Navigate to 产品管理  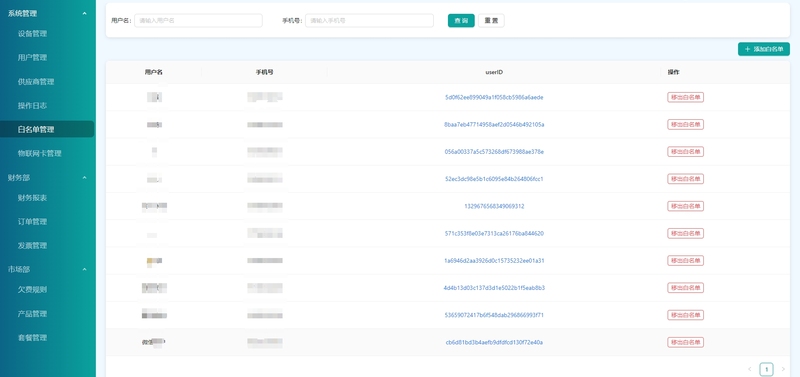[x=33, y=314]
